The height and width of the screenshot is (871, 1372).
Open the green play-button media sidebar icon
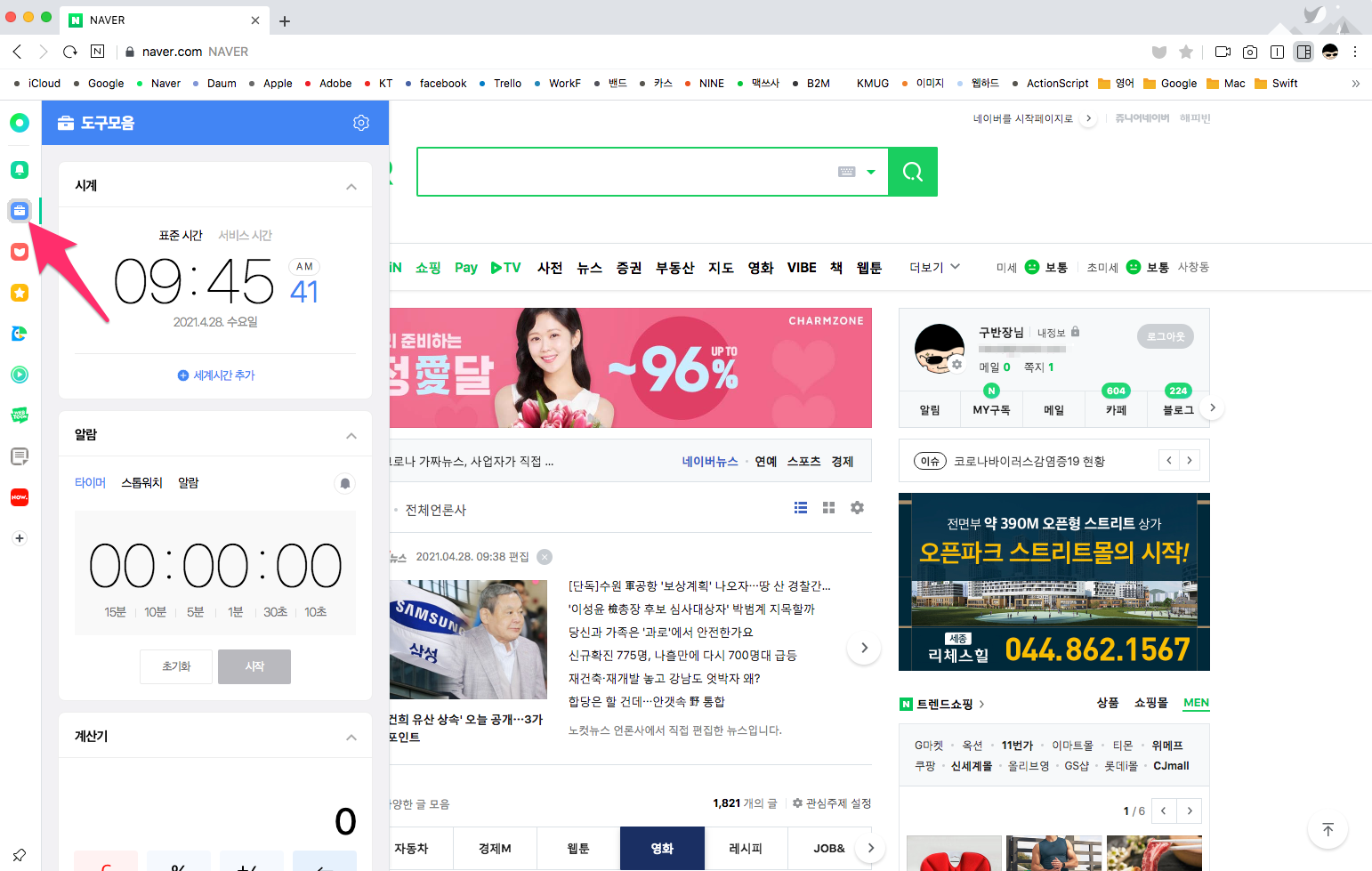(x=20, y=375)
